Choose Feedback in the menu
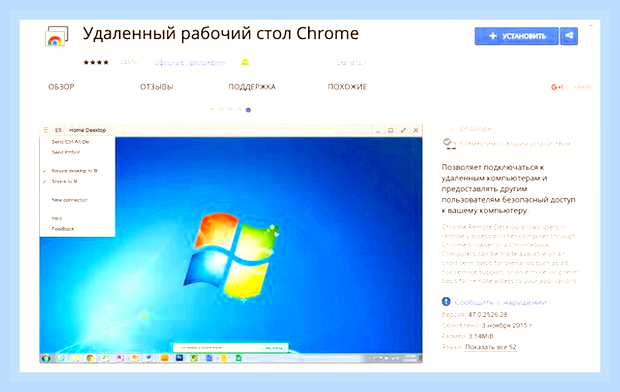620x392 pixels. click(x=63, y=229)
